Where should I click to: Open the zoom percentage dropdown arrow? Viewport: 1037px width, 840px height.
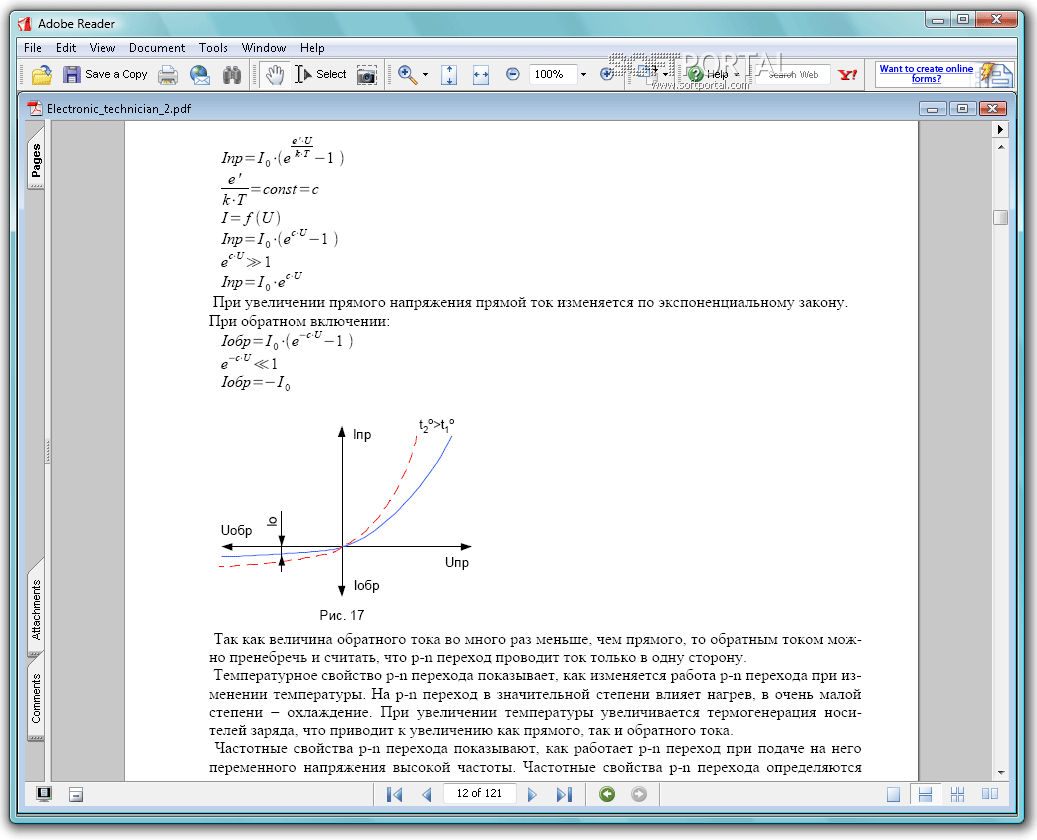[x=583, y=75]
